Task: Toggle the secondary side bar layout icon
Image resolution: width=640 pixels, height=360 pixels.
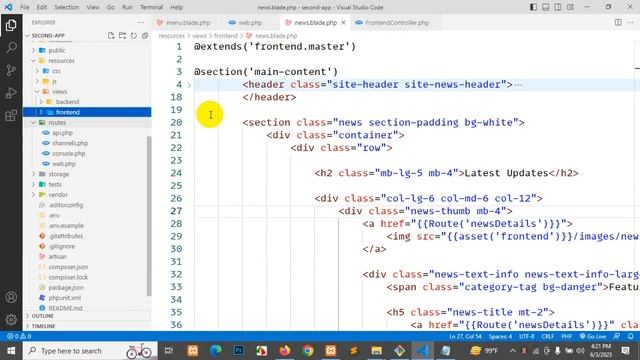Action: 558,7
